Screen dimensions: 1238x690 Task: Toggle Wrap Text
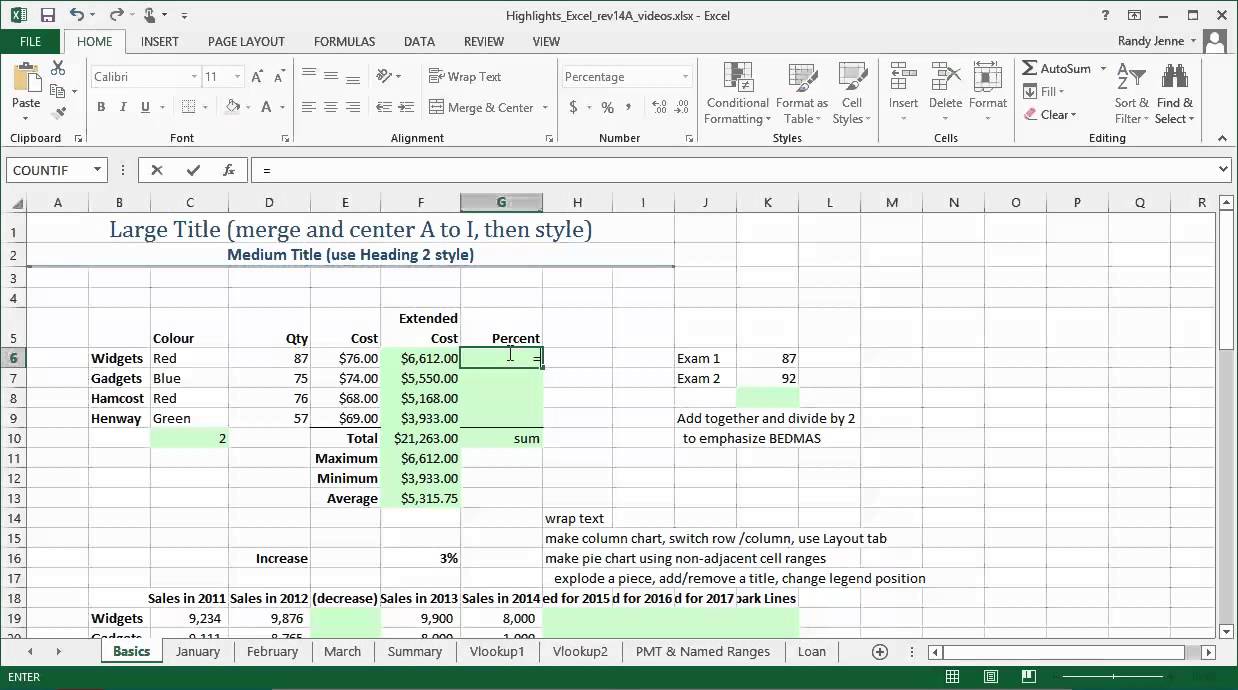pyautogui.click(x=466, y=76)
